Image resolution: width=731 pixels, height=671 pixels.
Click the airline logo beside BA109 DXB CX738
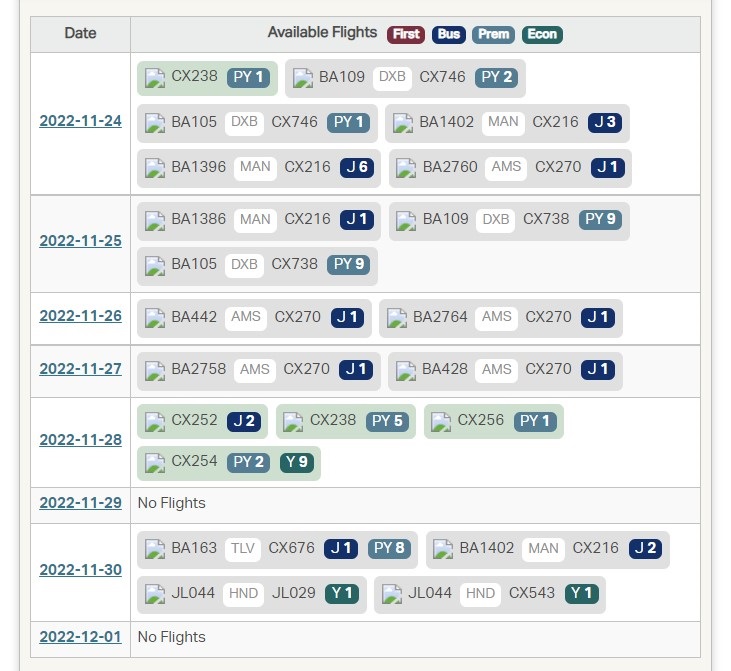click(406, 221)
